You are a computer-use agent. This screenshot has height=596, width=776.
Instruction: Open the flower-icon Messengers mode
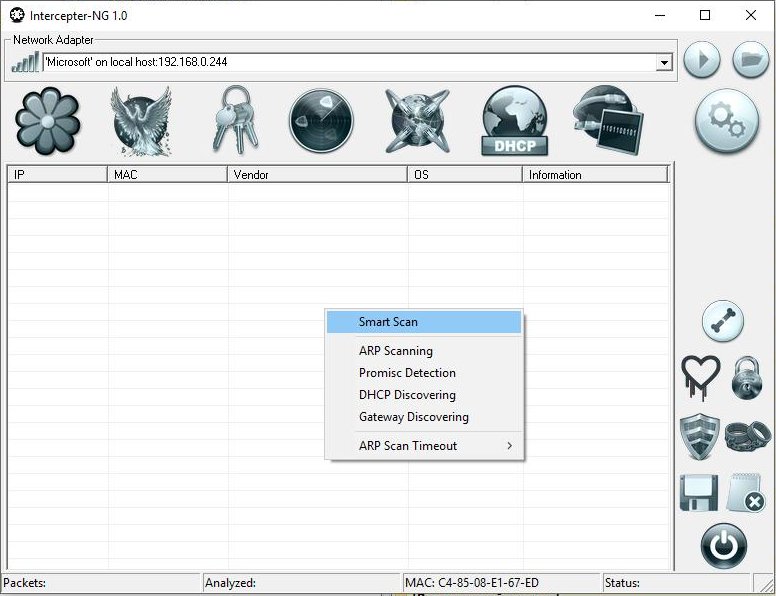tap(47, 121)
